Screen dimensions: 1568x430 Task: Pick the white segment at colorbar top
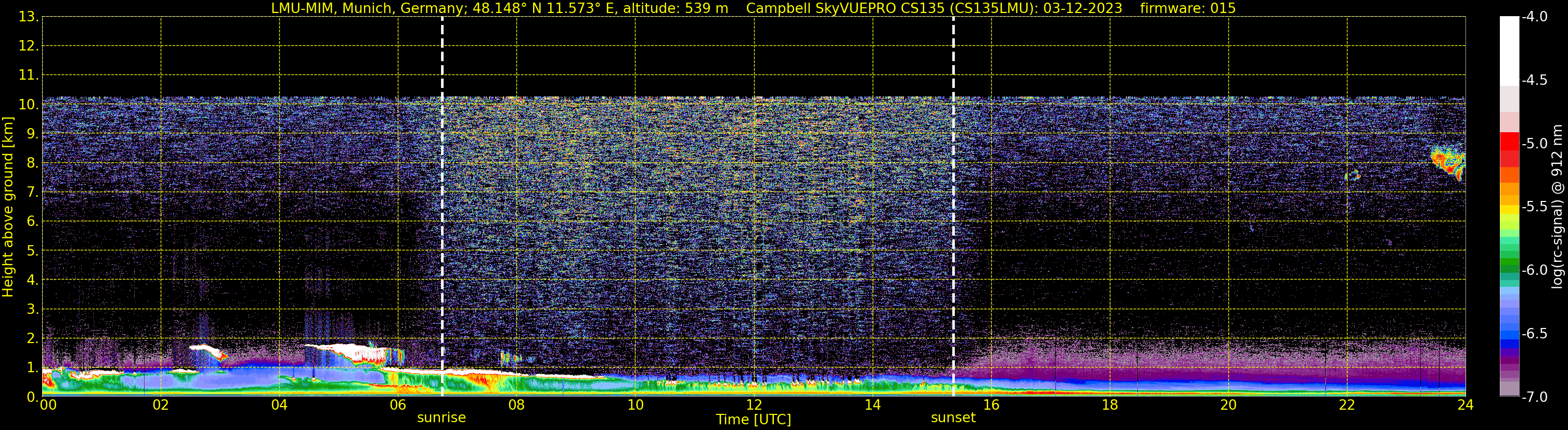coord(1510,50)
